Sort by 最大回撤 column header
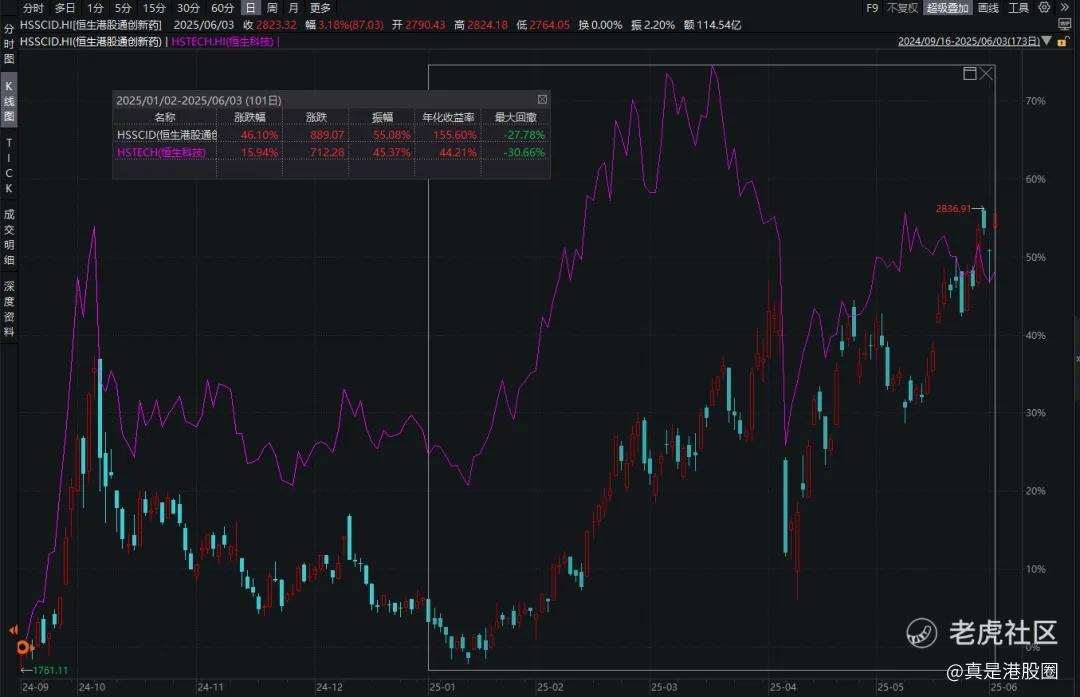1080x697 pixels. click(515, 117)
